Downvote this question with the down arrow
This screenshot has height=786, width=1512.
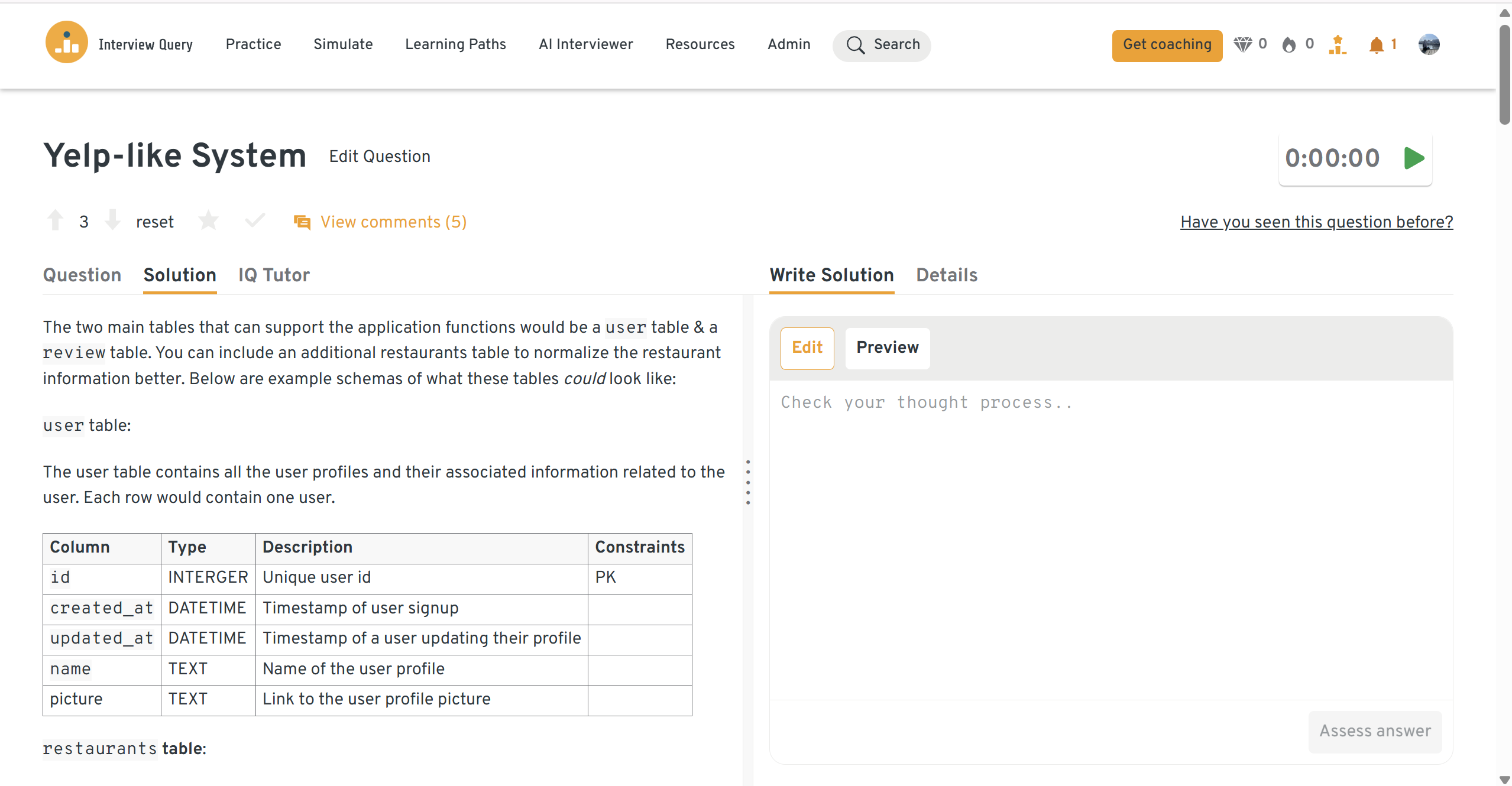(x=112, y=220)
